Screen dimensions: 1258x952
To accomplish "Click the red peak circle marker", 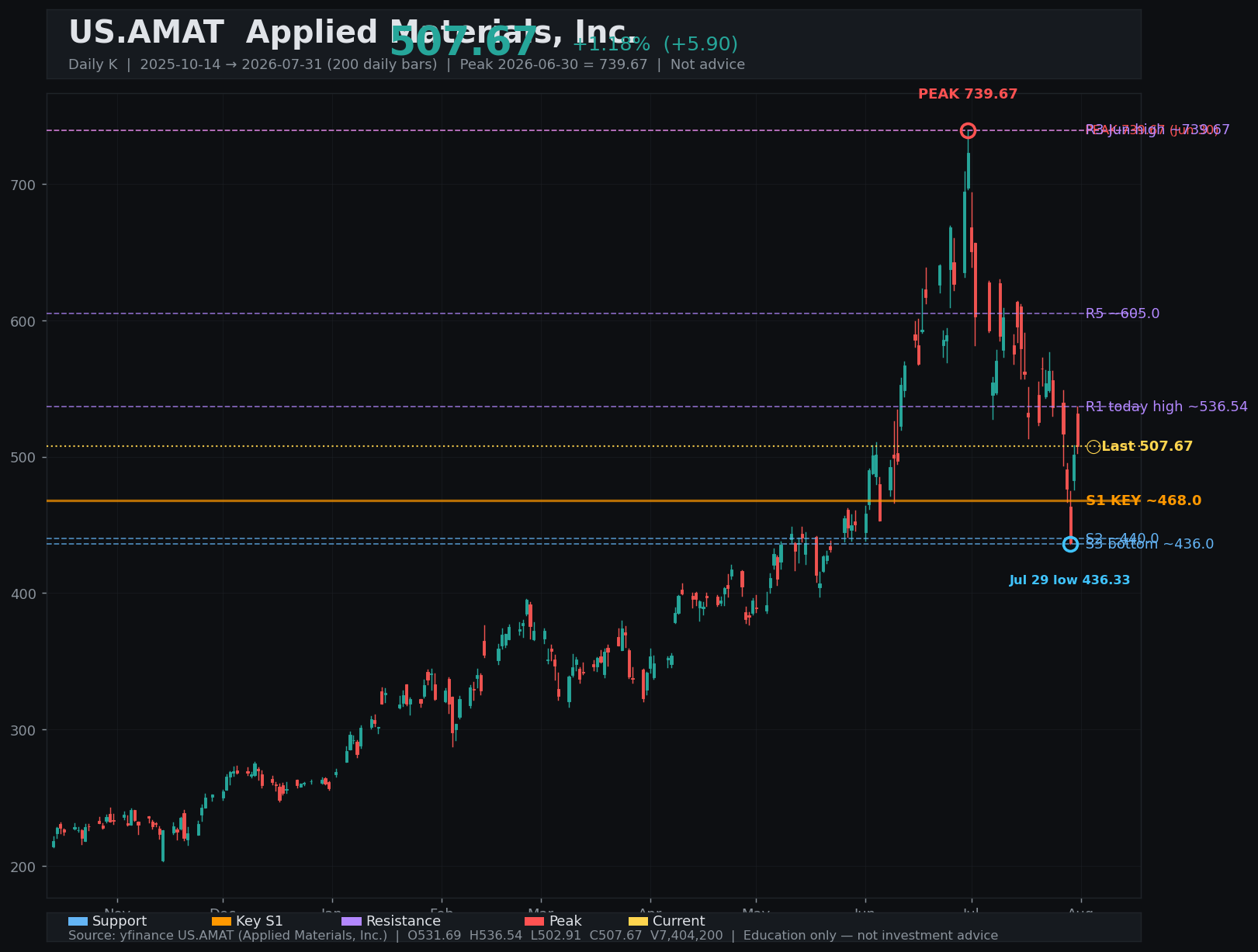I will [968, 130].
